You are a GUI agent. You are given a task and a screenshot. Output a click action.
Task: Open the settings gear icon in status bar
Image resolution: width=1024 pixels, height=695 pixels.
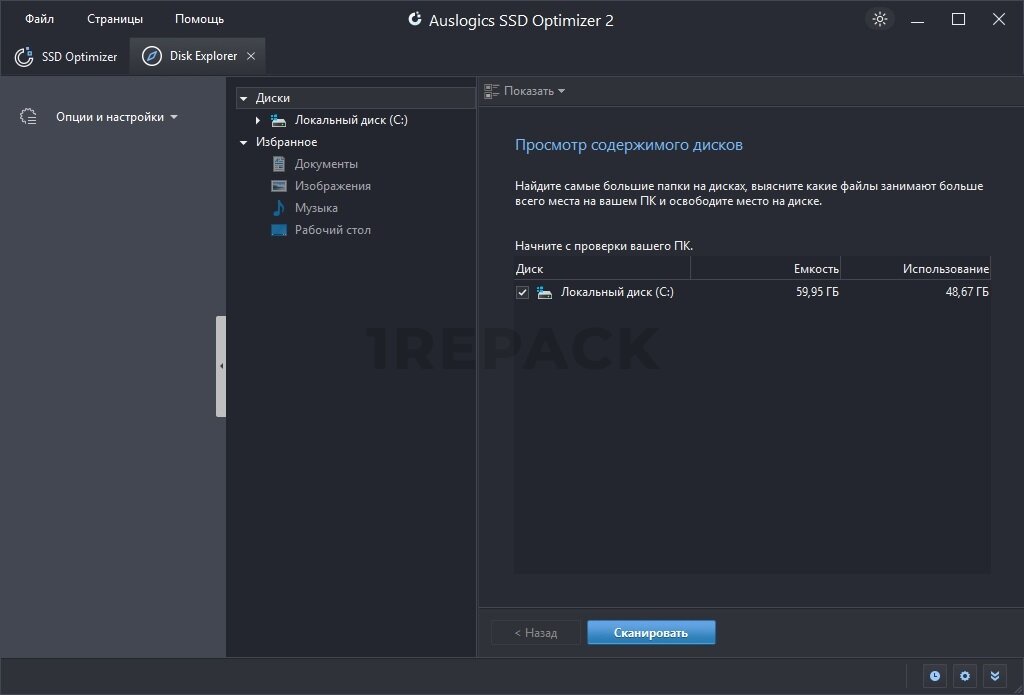pyautogui.click(x=965, y=676)
